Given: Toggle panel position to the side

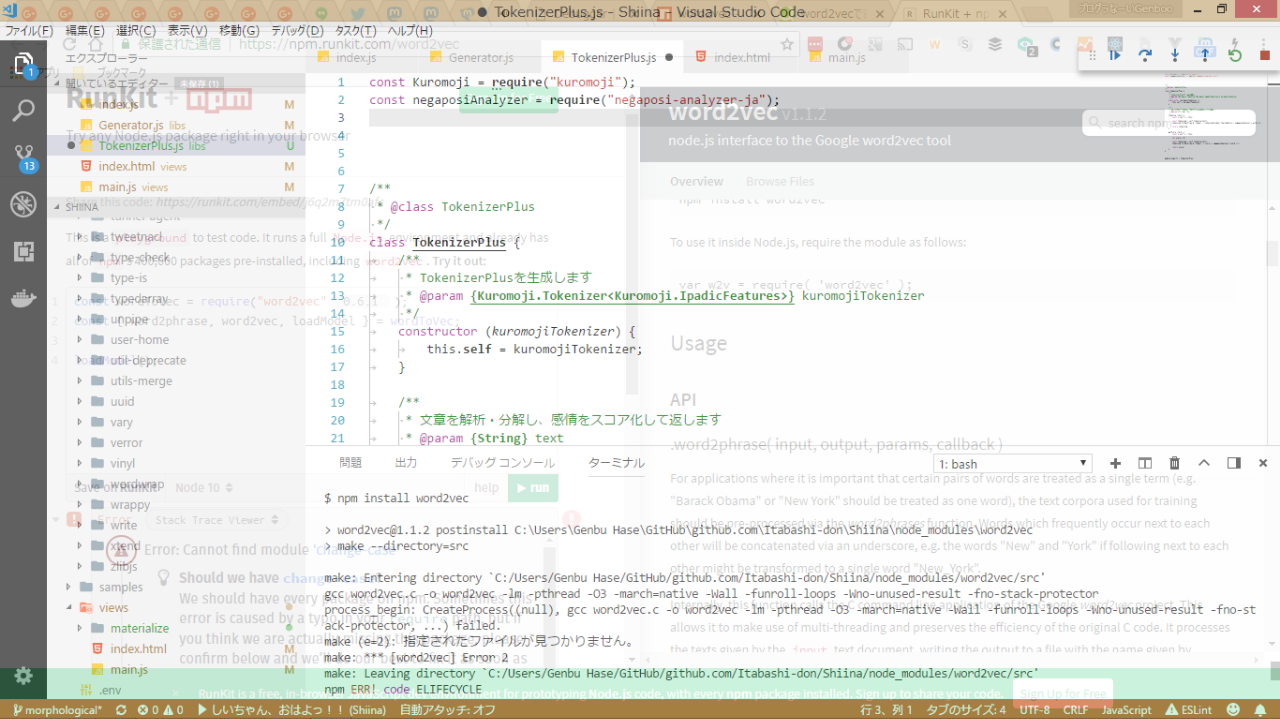Looking at the screenshot, I should (x=1234, y=463).
